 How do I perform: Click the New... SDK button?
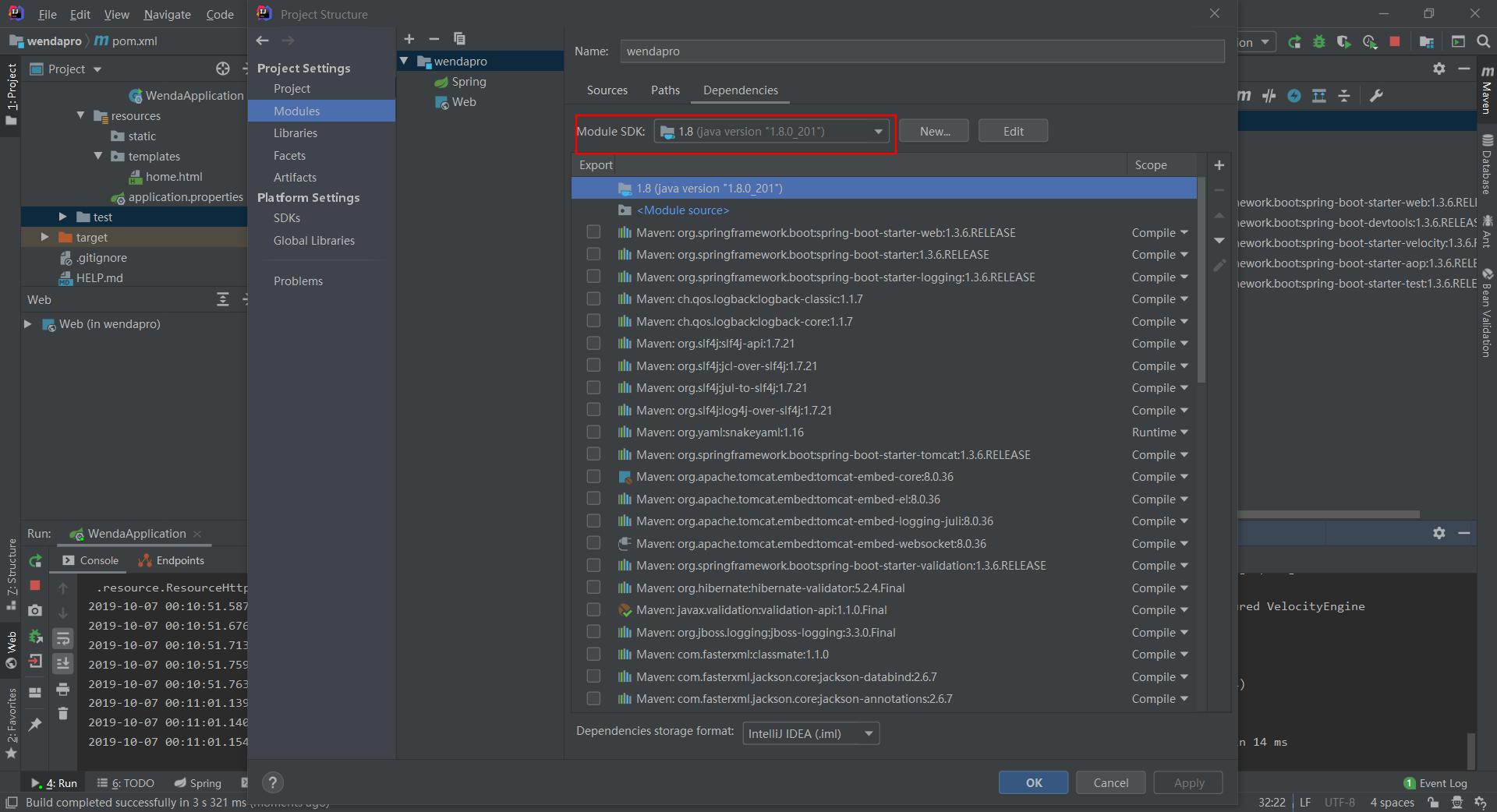click(934, 131)
